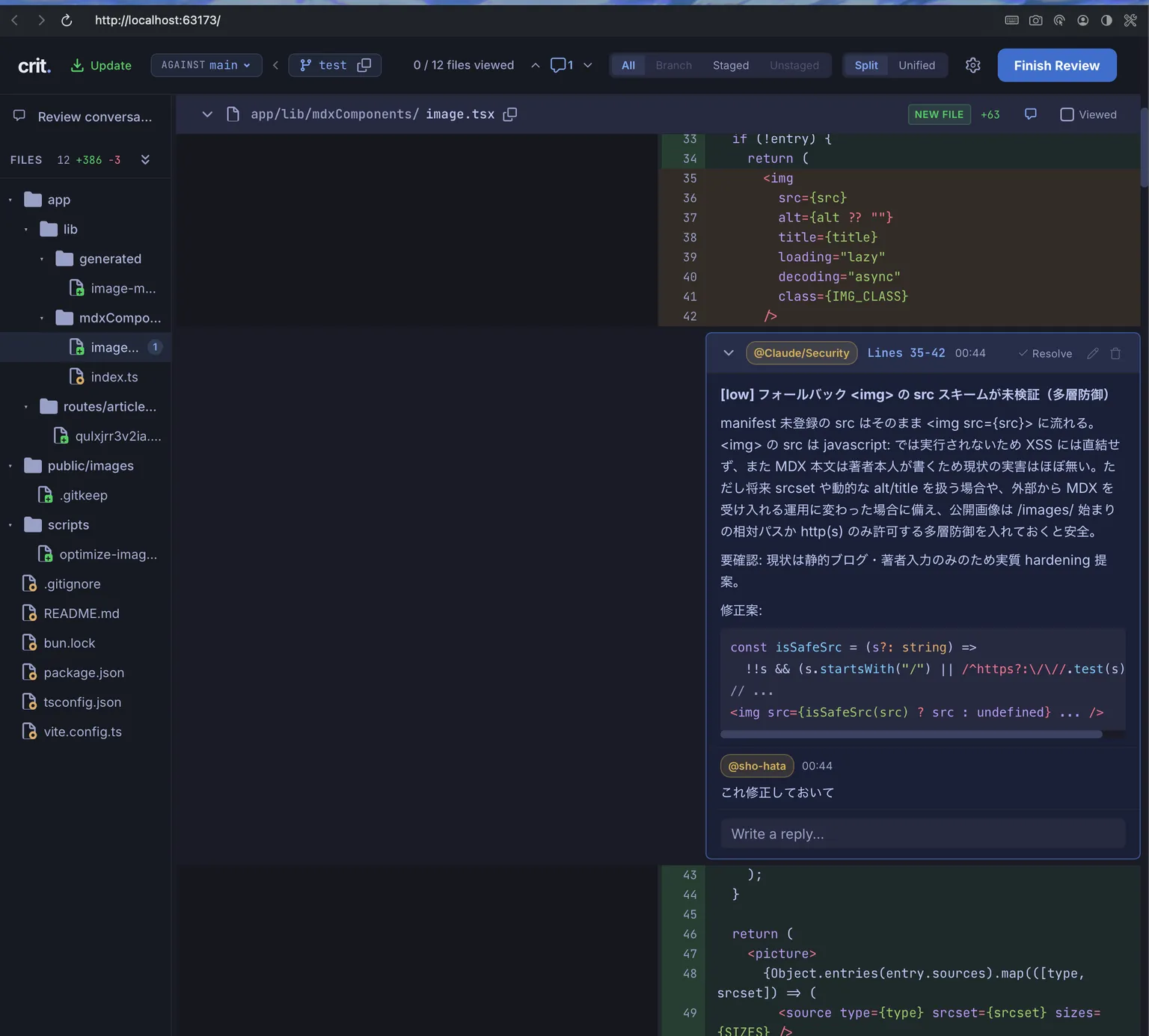The height and width of the screenshot is (1036, 1149).
Task: Click the profile icon in browser toolbar
Action: [x=1082, y=20]
